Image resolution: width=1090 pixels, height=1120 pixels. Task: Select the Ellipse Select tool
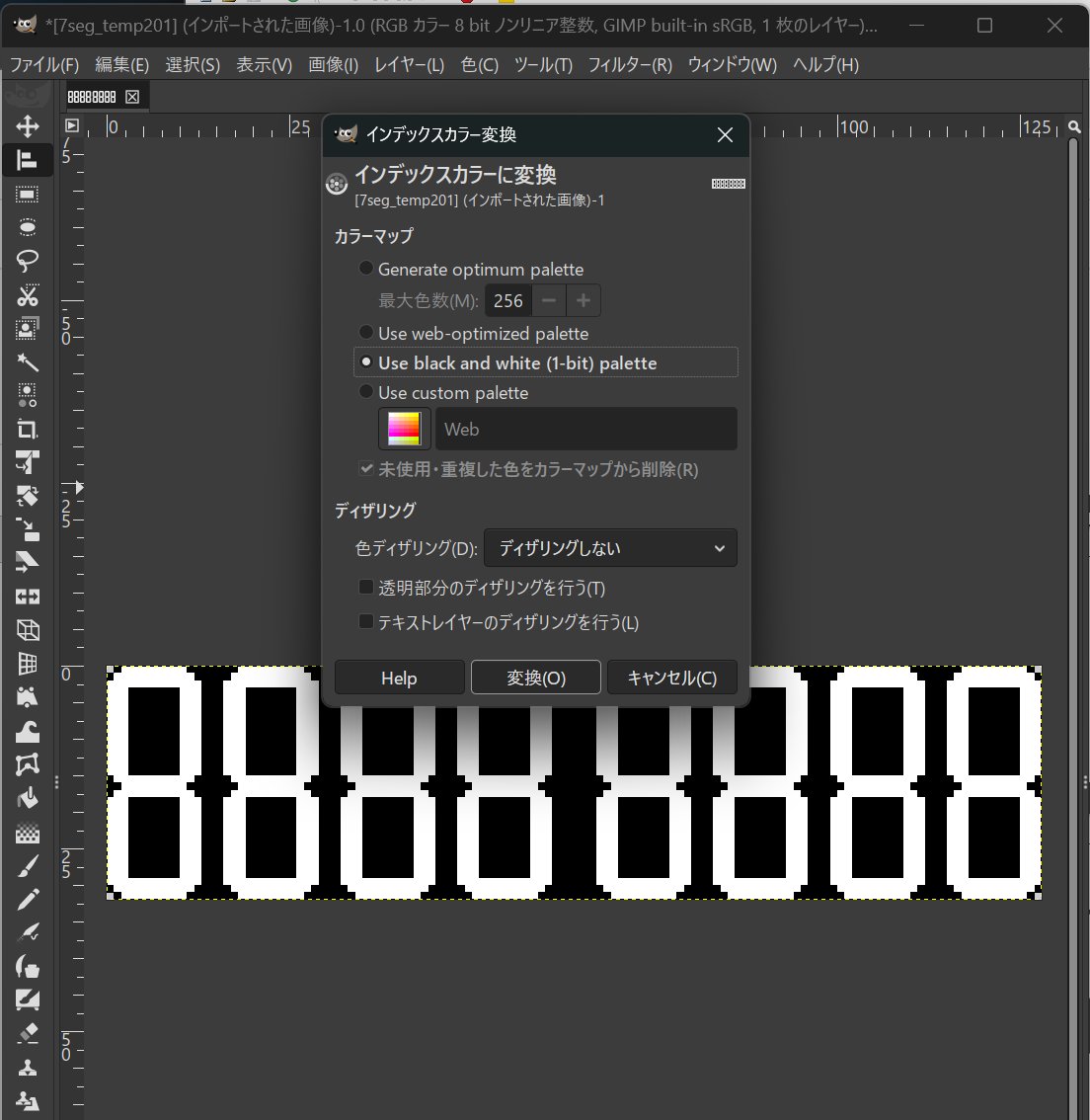click(x=28, y=226)
